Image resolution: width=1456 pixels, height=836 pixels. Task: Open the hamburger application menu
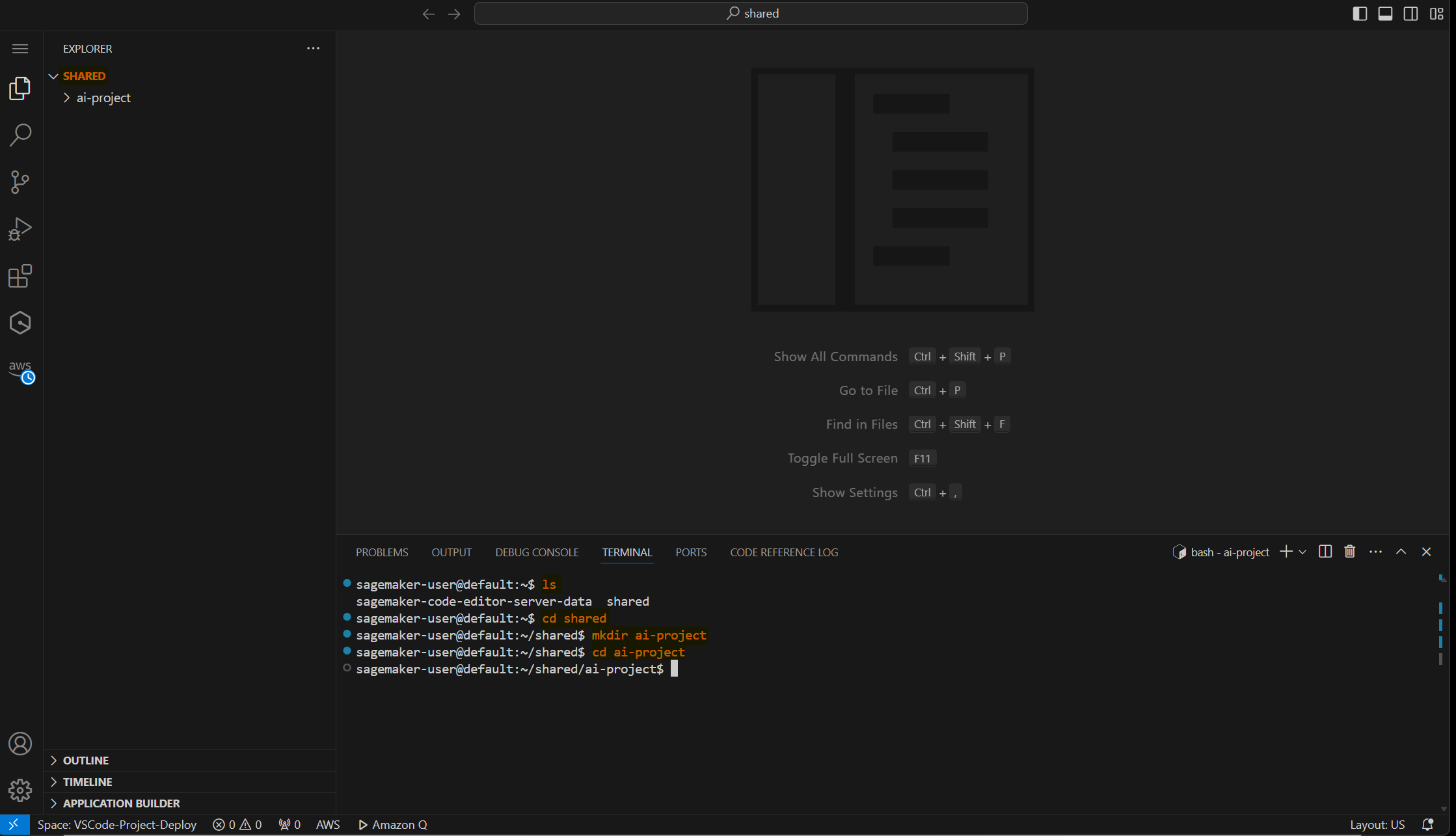tap(20, 49)
